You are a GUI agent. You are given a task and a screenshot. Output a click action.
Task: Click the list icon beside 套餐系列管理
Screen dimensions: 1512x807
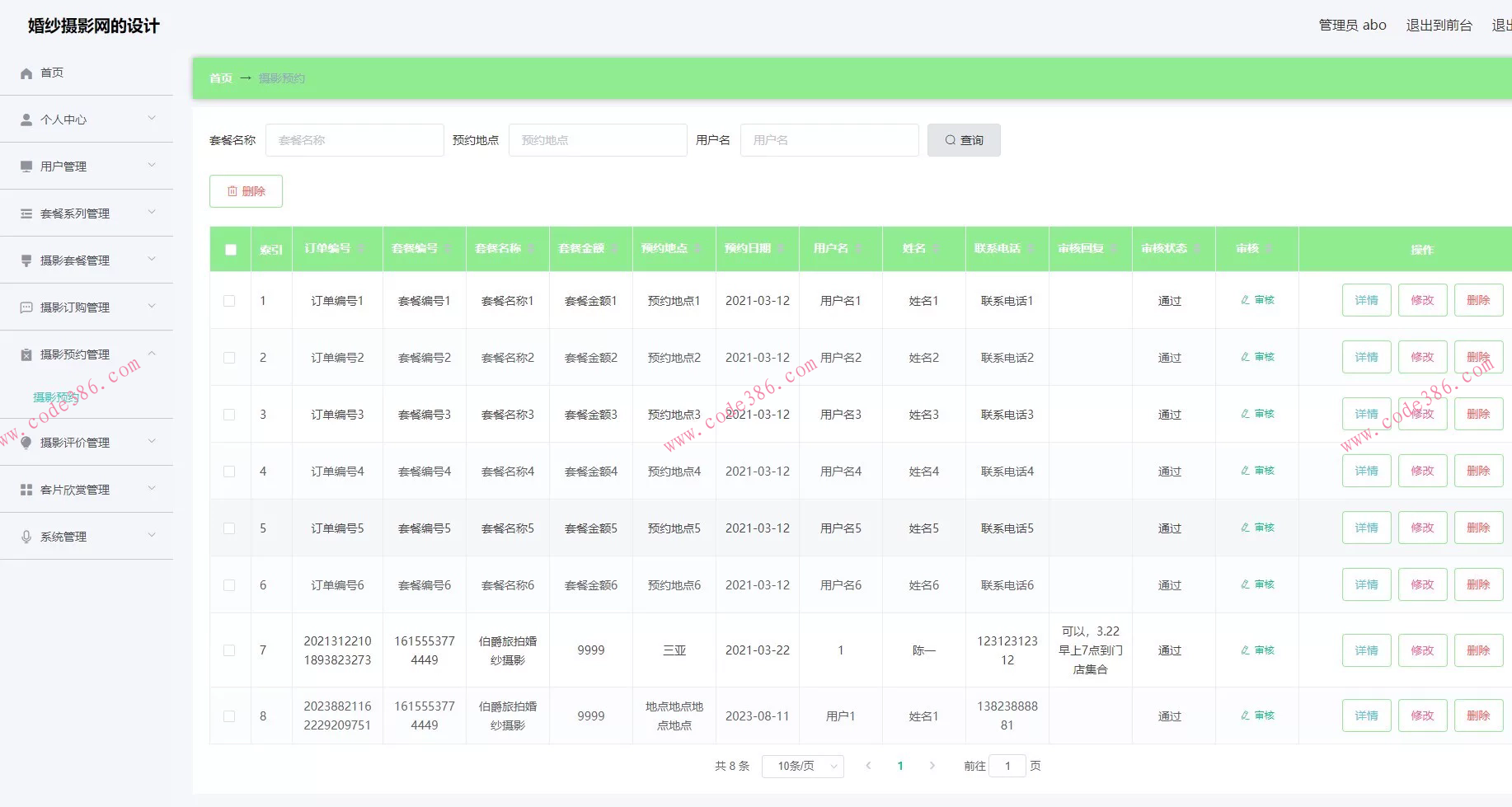[x=26, y=213]
